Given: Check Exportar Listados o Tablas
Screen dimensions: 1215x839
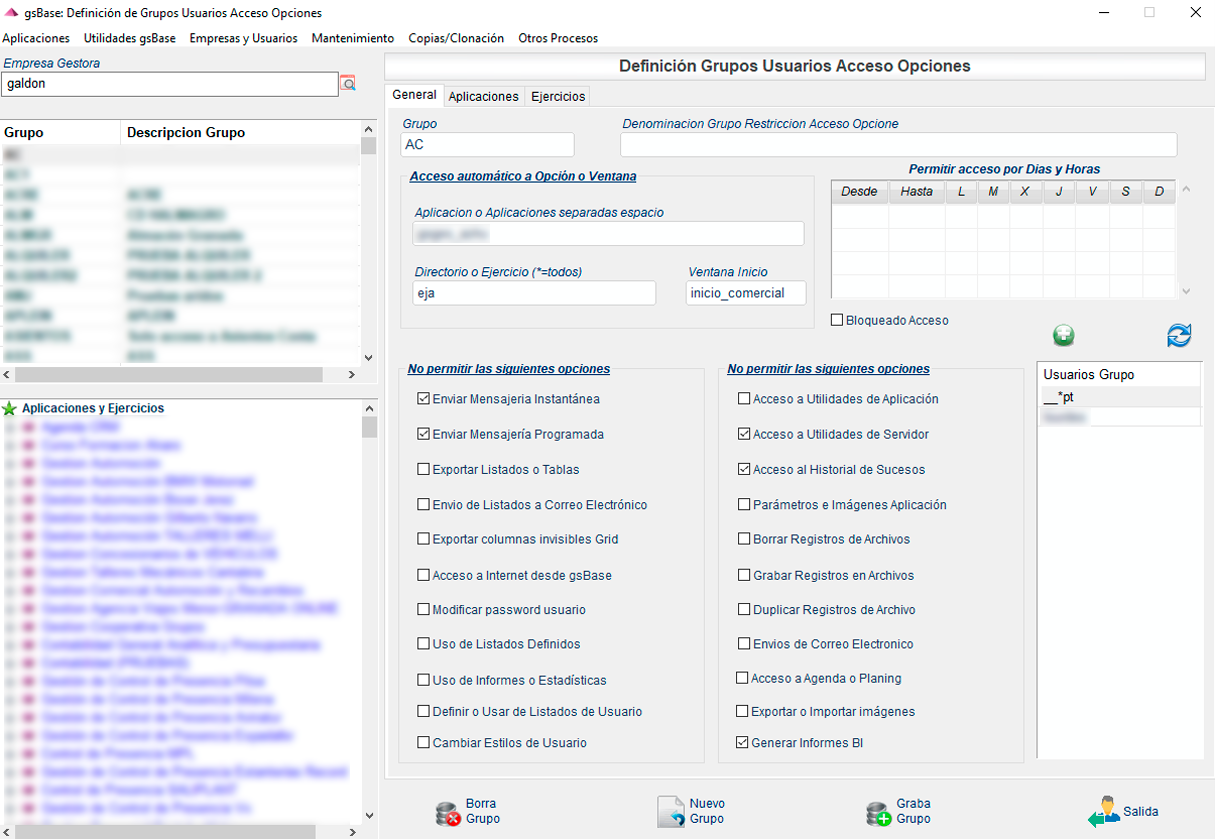Looking at the screenshot, I should (423, 469).
